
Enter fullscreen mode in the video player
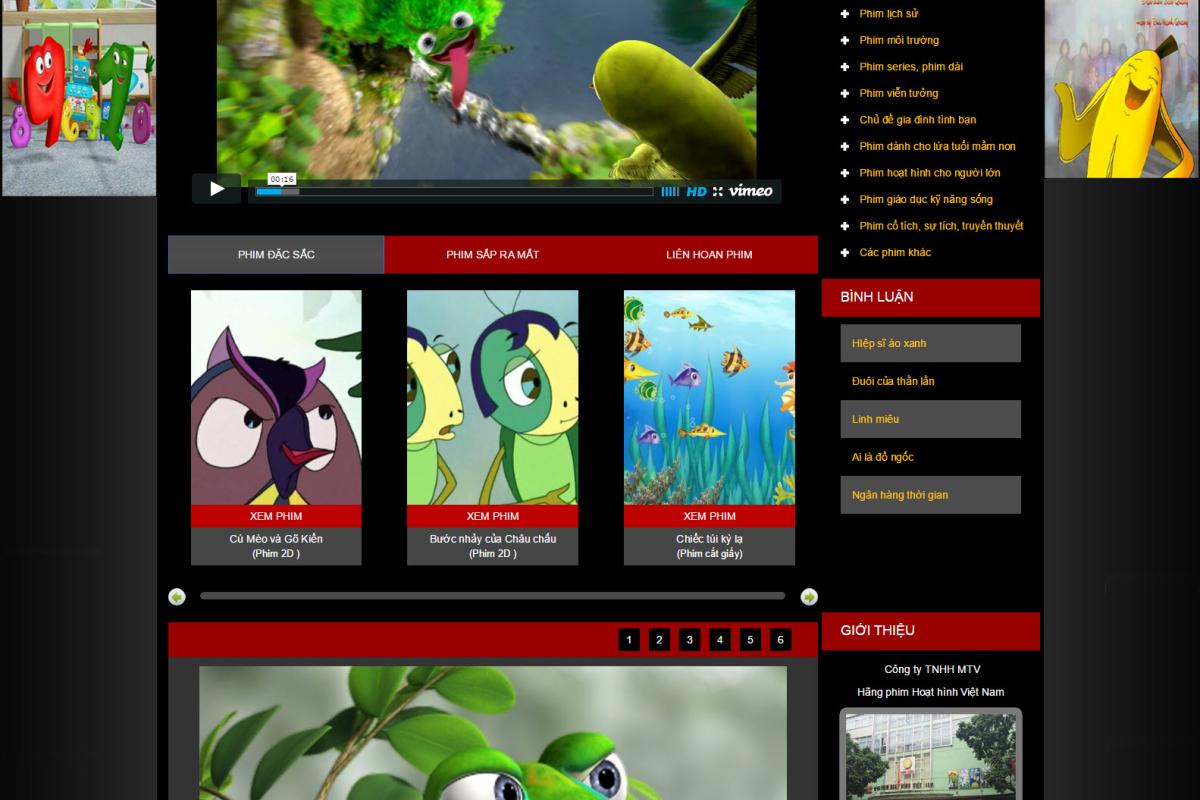pos(717,191)
